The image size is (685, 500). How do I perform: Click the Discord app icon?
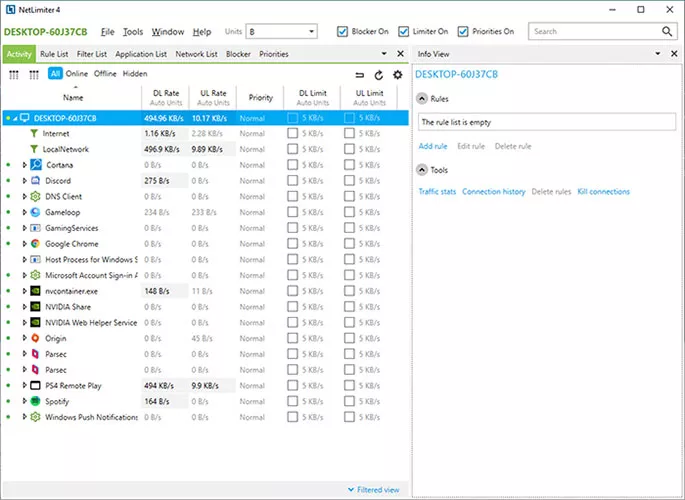pos(35,181)
